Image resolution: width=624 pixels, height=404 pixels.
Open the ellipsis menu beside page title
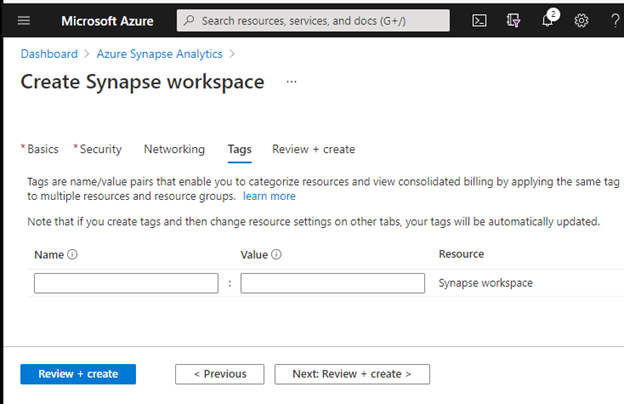click(x=291, y=82)
